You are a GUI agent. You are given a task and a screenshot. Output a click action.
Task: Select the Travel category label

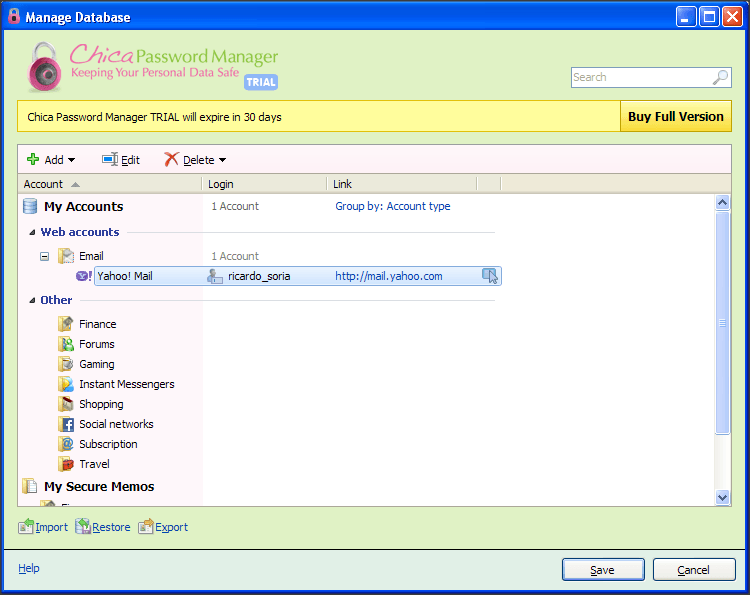tap(94, 464)
